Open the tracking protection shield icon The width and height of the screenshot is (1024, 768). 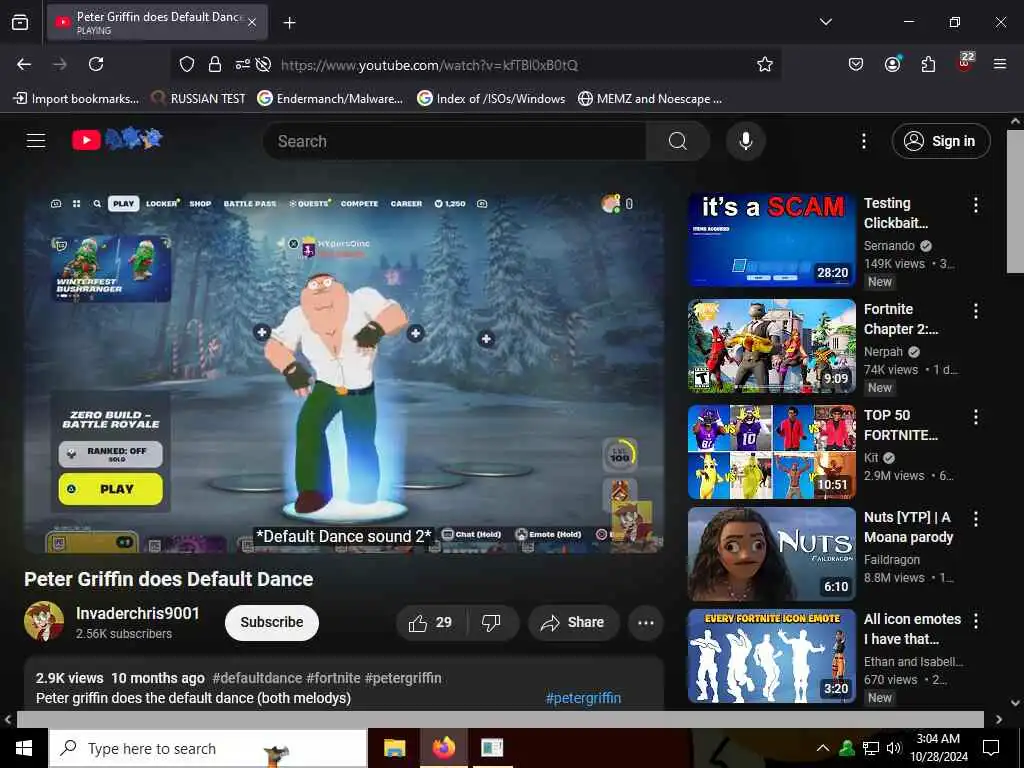coord(187,64)
